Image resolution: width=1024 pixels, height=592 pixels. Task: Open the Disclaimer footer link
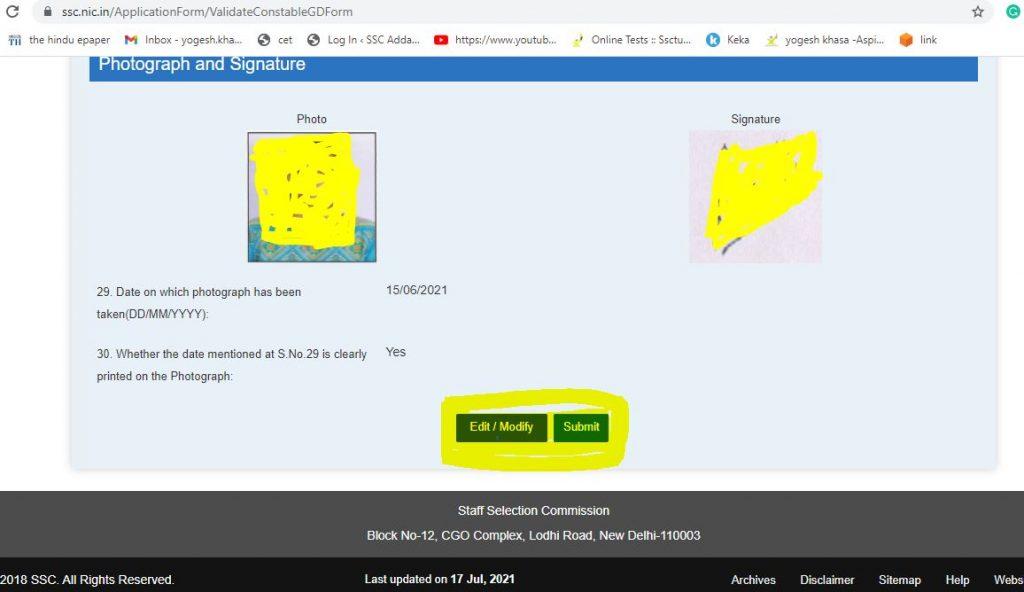click(x=827, y=580)
